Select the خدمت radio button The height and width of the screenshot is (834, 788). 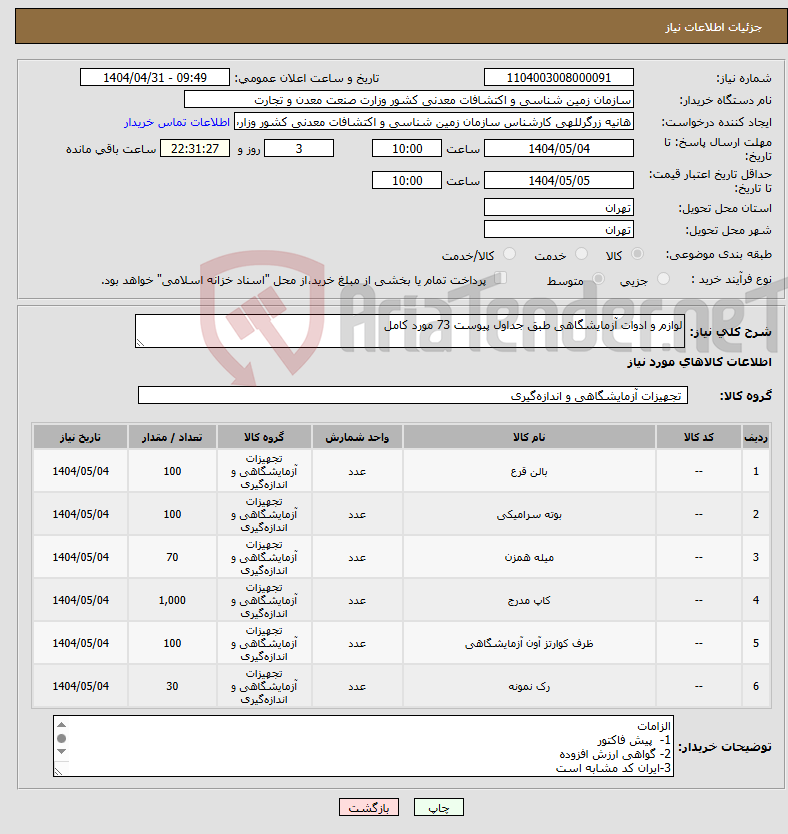pos(582,254)
